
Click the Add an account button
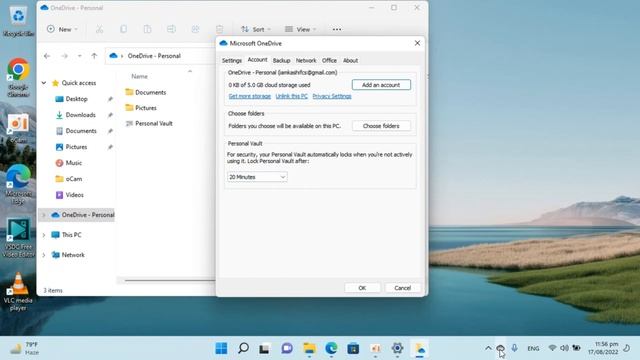381,85
